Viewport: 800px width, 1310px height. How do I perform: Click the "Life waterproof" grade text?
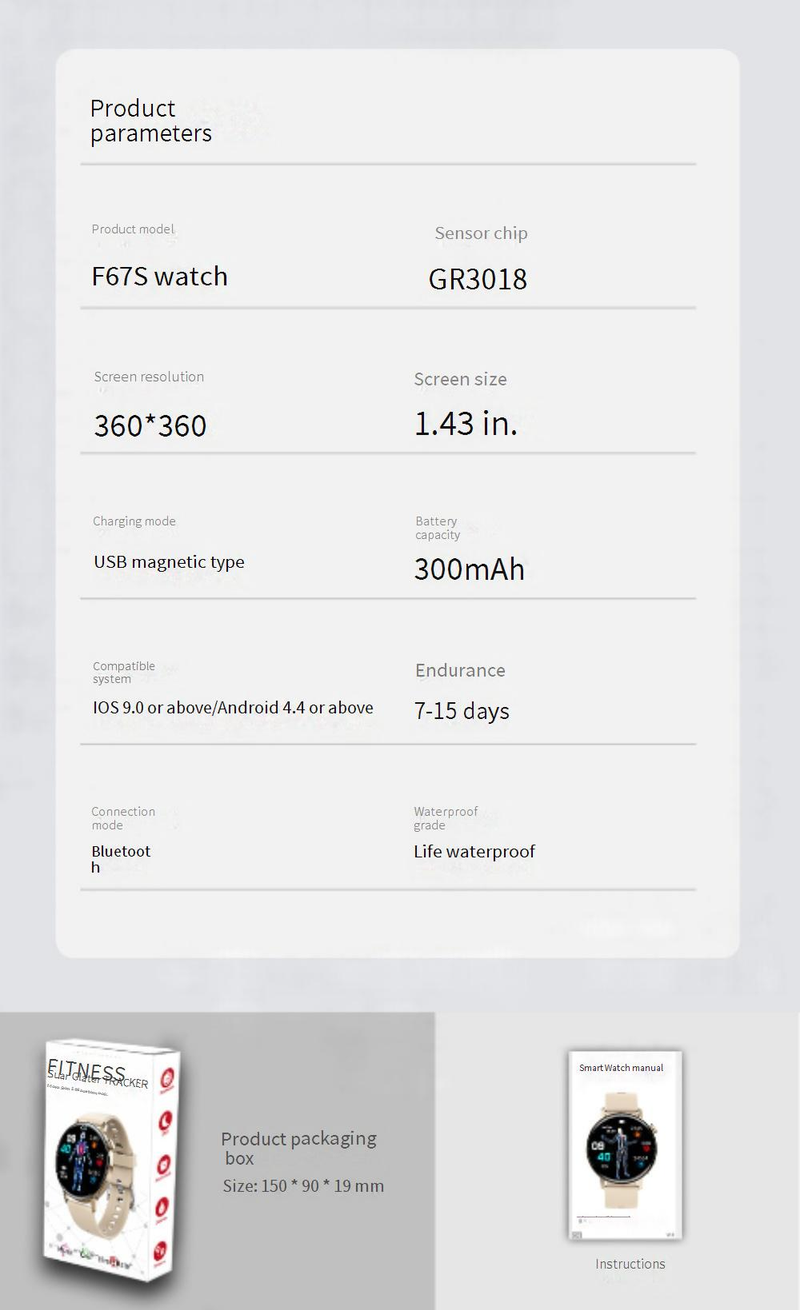474,852
